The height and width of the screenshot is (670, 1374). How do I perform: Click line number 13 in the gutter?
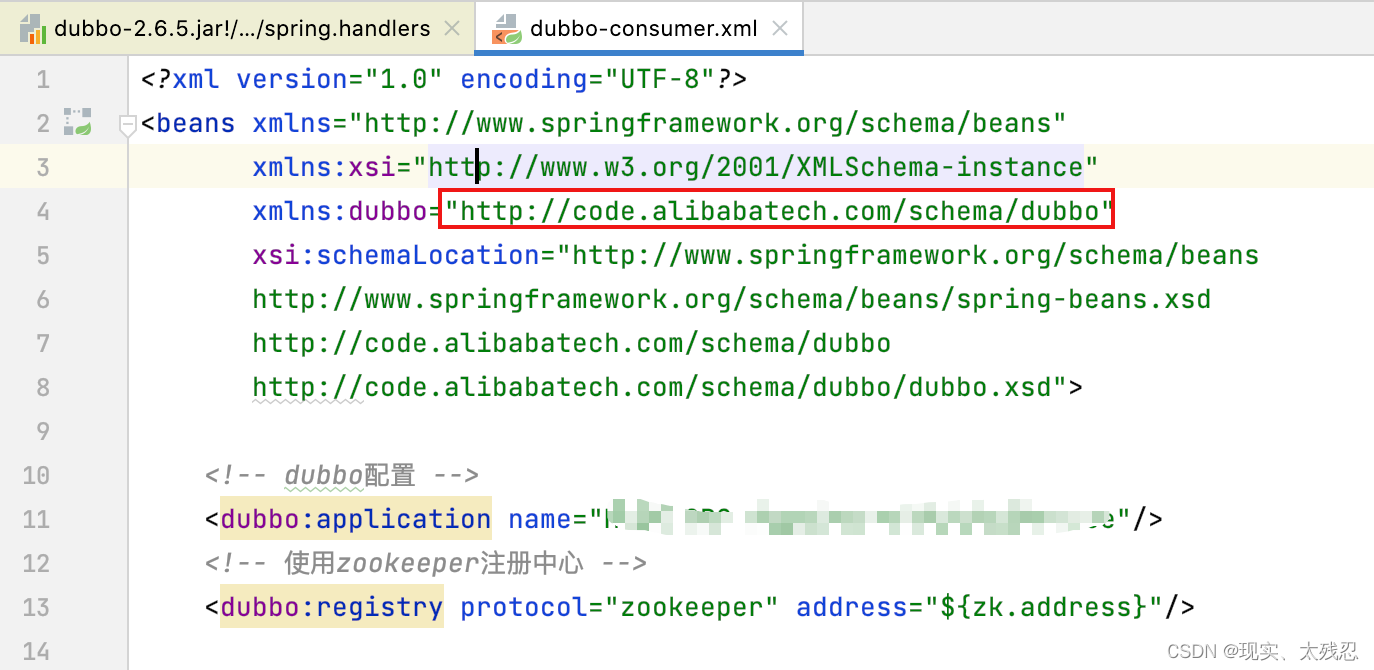click(x=36, y=607)
